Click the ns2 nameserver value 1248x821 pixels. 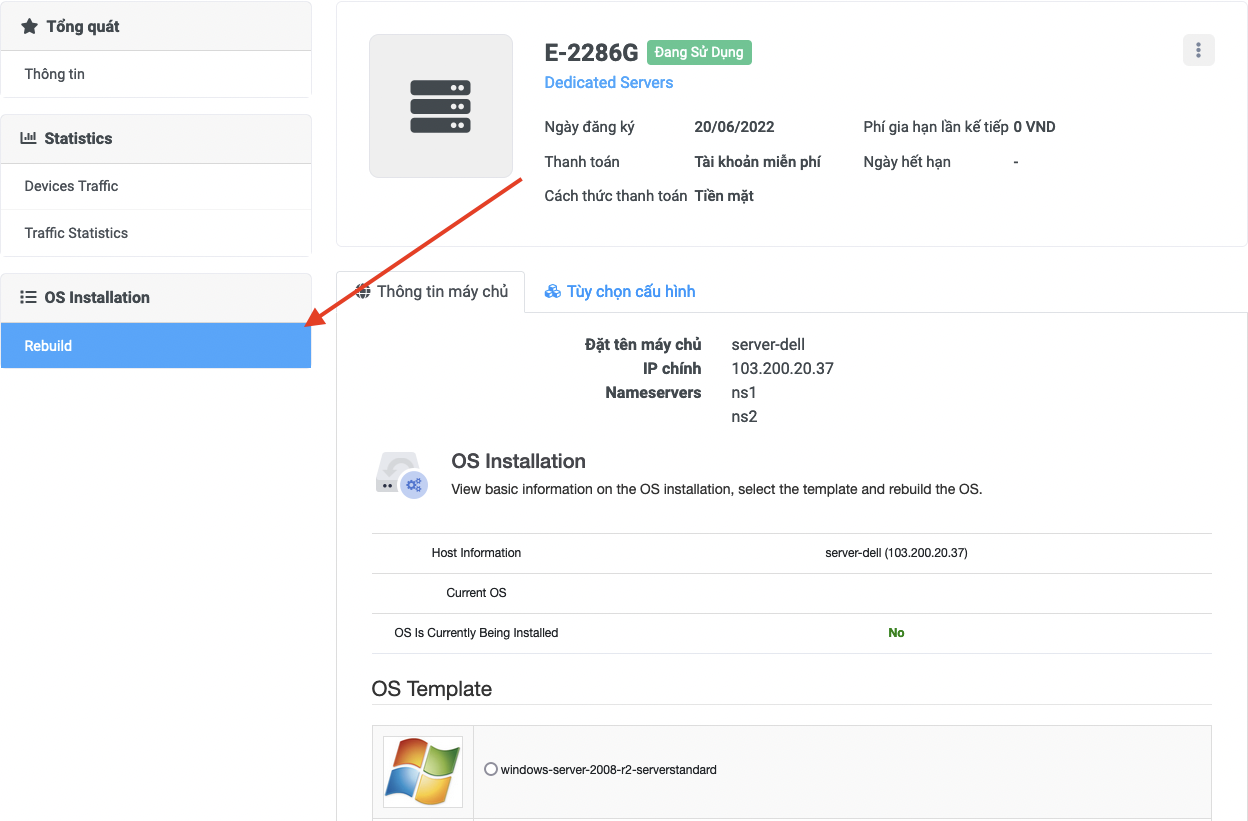coord(744,416)
